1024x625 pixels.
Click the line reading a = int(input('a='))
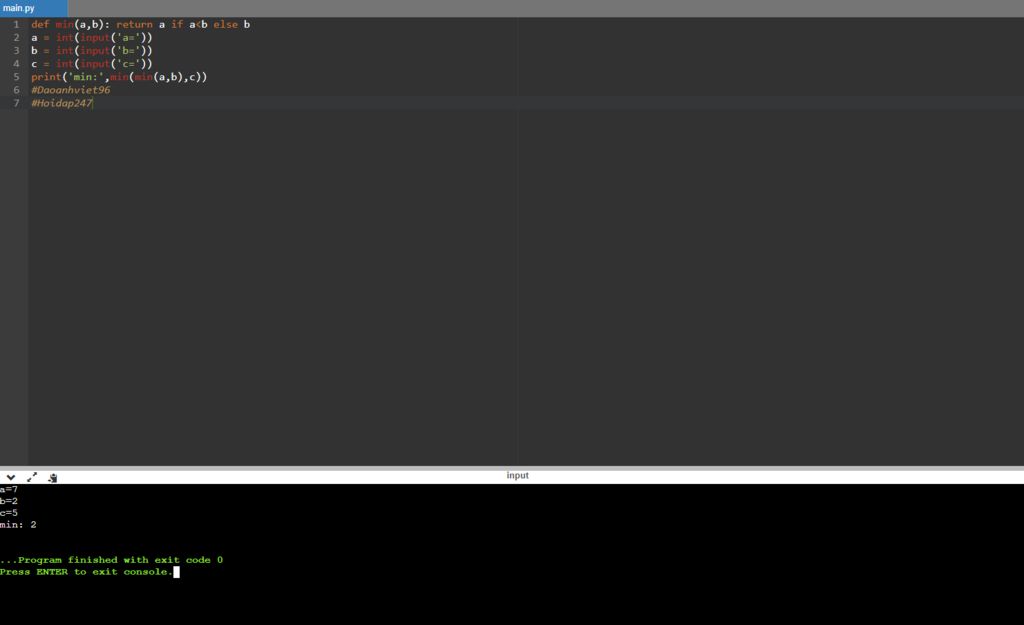91,37
